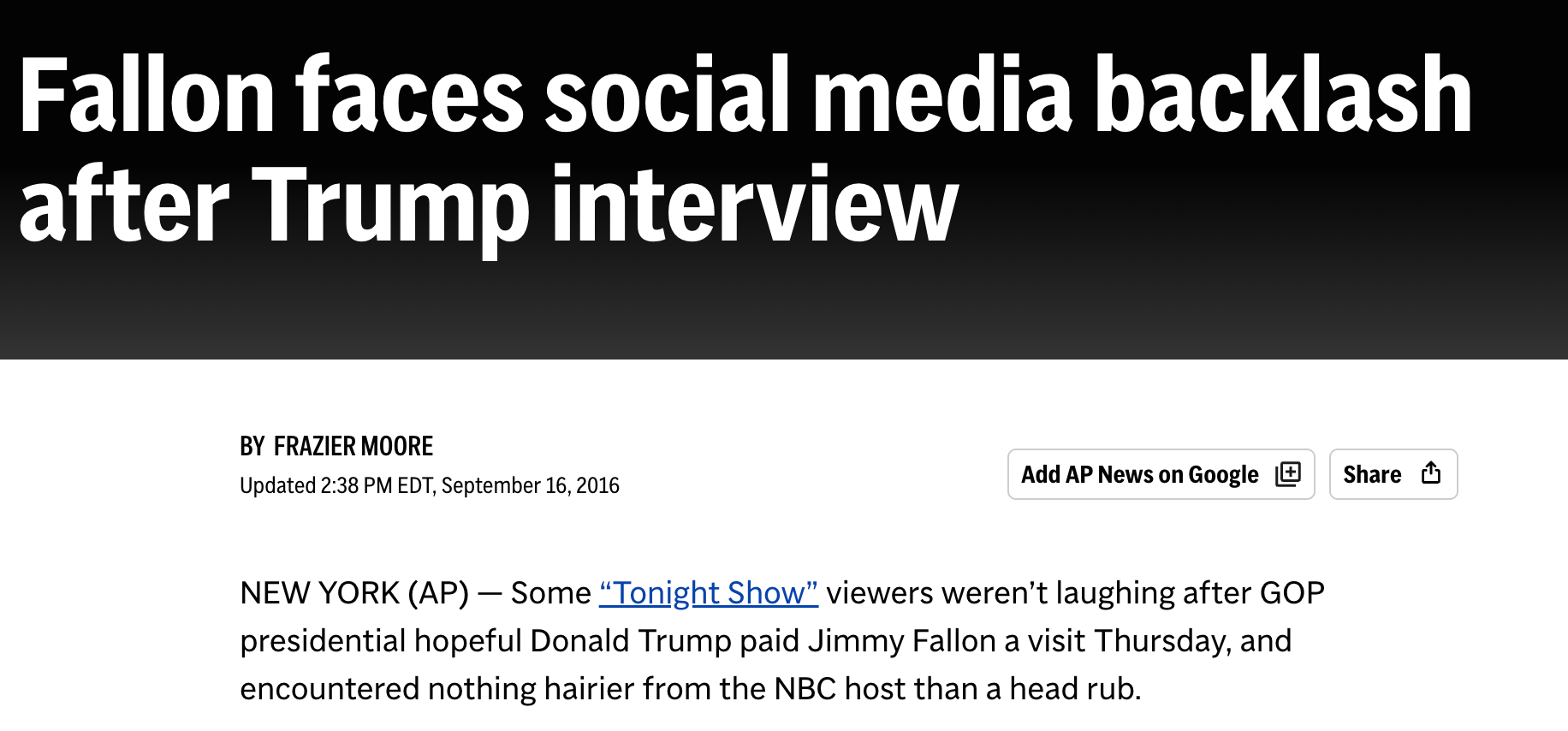Image resolution: width=1568 pixels, height=731 pixels.
Task: Click the icon on the "Add AP News on Google" button
Action: click(x=1288, y=473)
